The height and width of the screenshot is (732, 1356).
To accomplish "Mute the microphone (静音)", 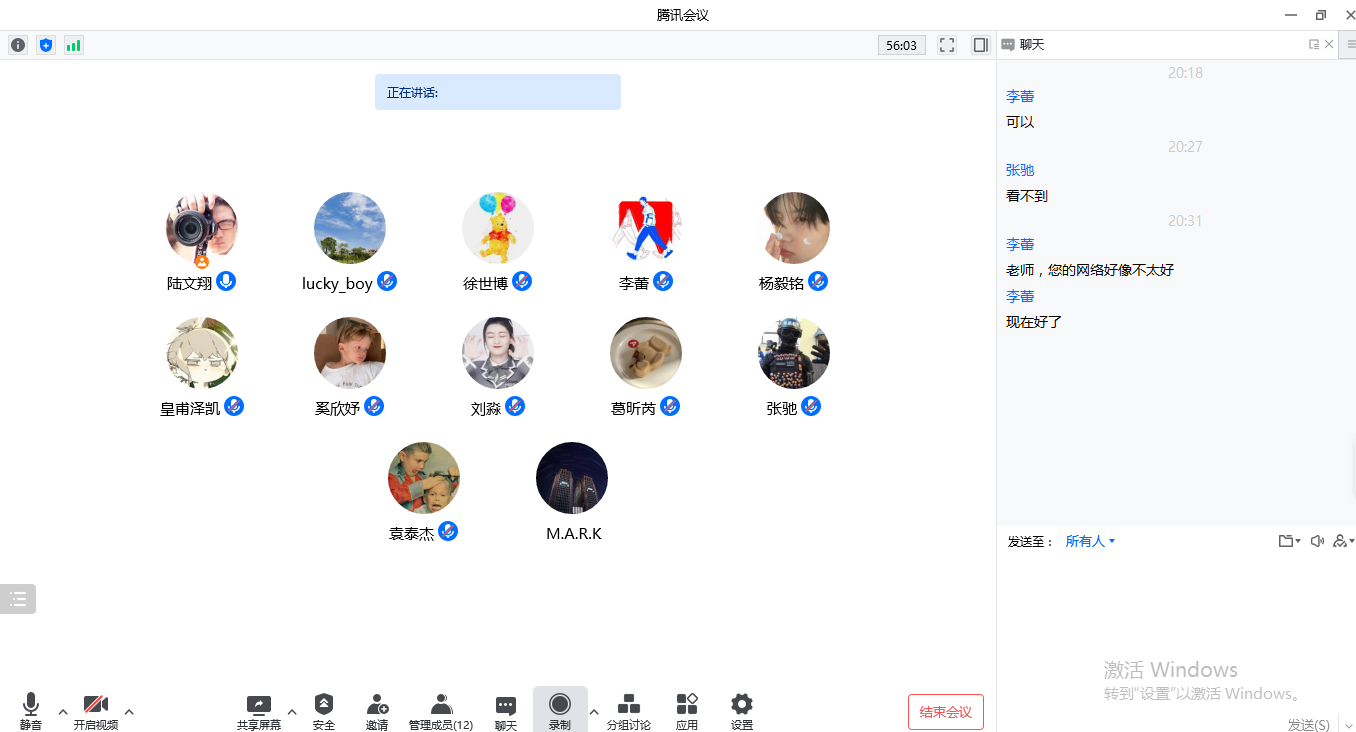I will click(31, 711).
